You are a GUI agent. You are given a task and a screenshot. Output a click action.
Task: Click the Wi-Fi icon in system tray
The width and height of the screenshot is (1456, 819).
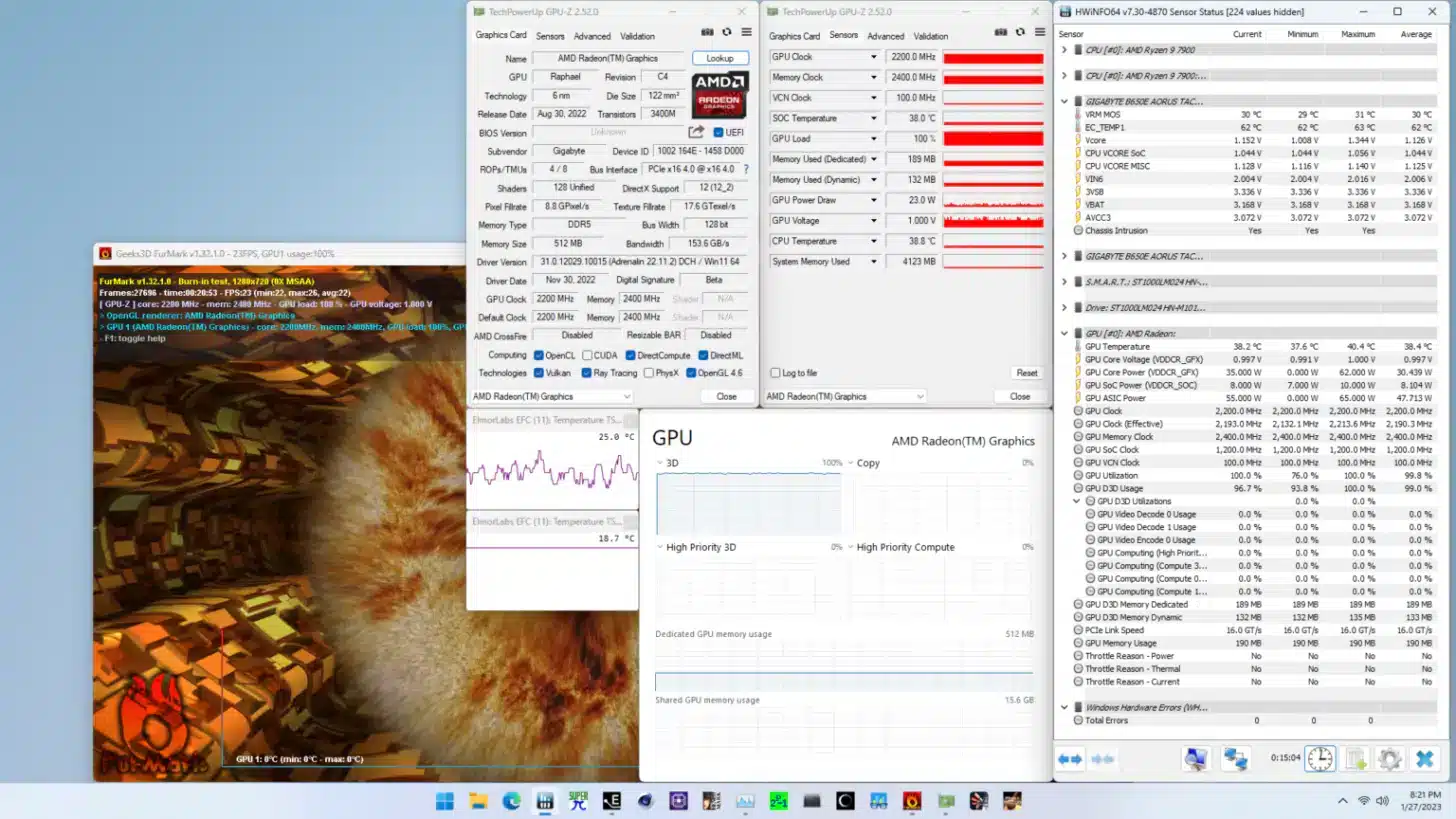click(1364, 801)
